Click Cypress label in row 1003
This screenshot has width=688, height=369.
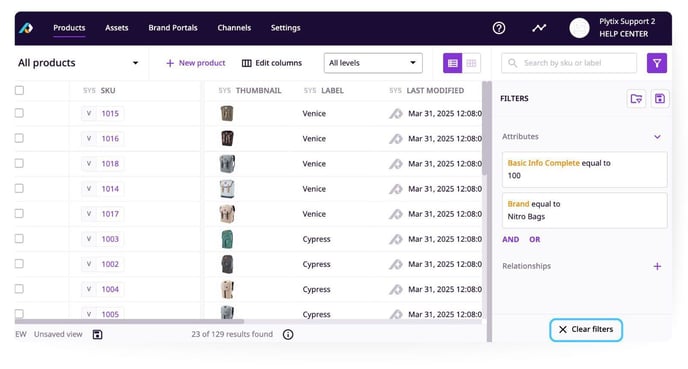tap(316, 240)
